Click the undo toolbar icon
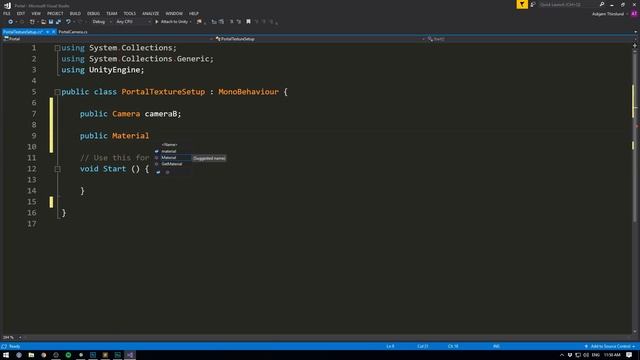 pos(68,22)
